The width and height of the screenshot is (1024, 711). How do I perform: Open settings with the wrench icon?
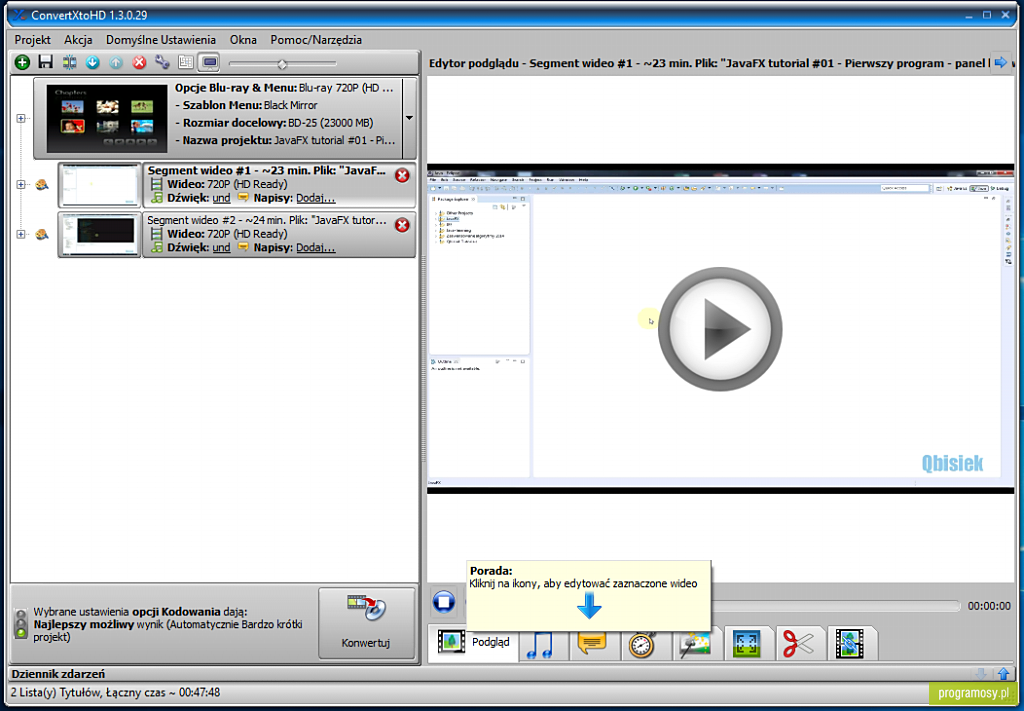[x=162, y=63]
